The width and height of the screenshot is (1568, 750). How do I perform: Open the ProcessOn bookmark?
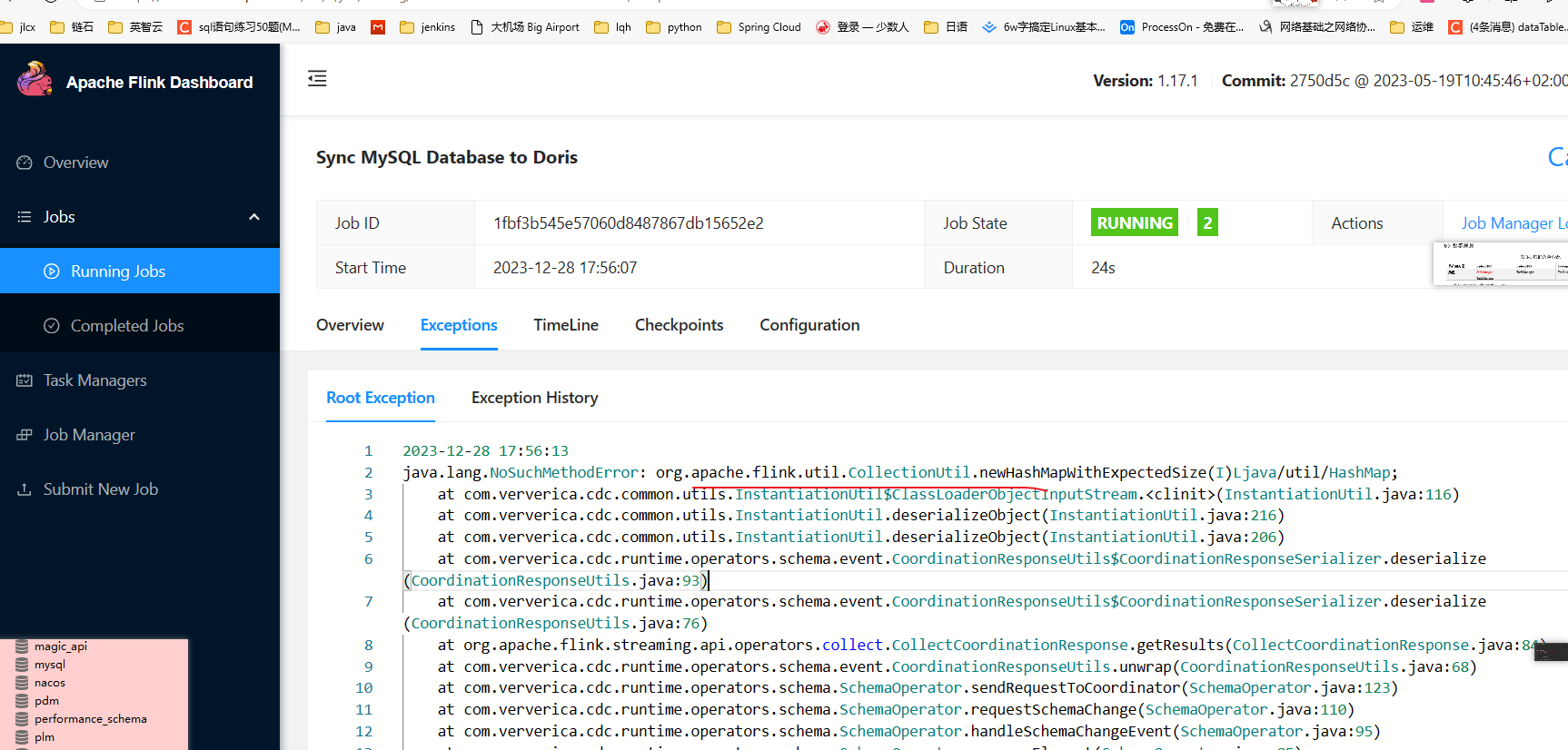[x=1182, y=27]
